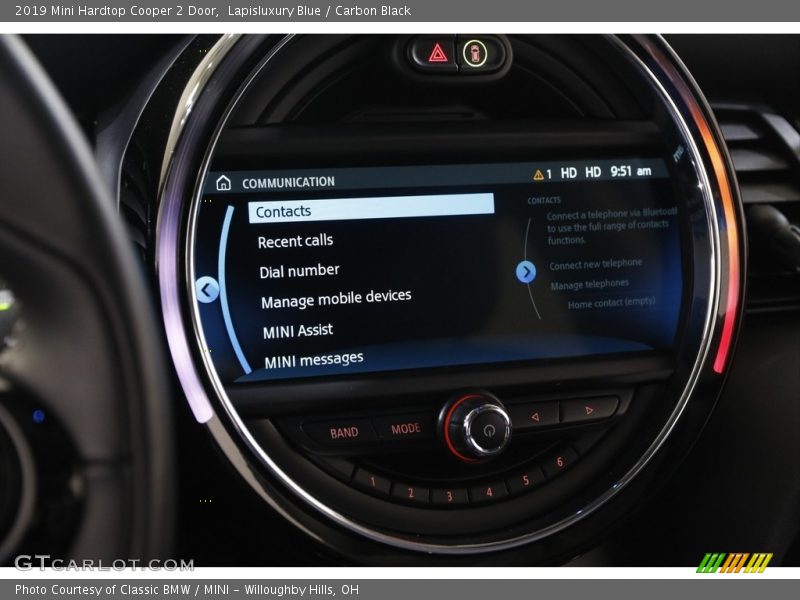Choose Dial number
Viewport: 800px width, 600px height.
(299, 271)
